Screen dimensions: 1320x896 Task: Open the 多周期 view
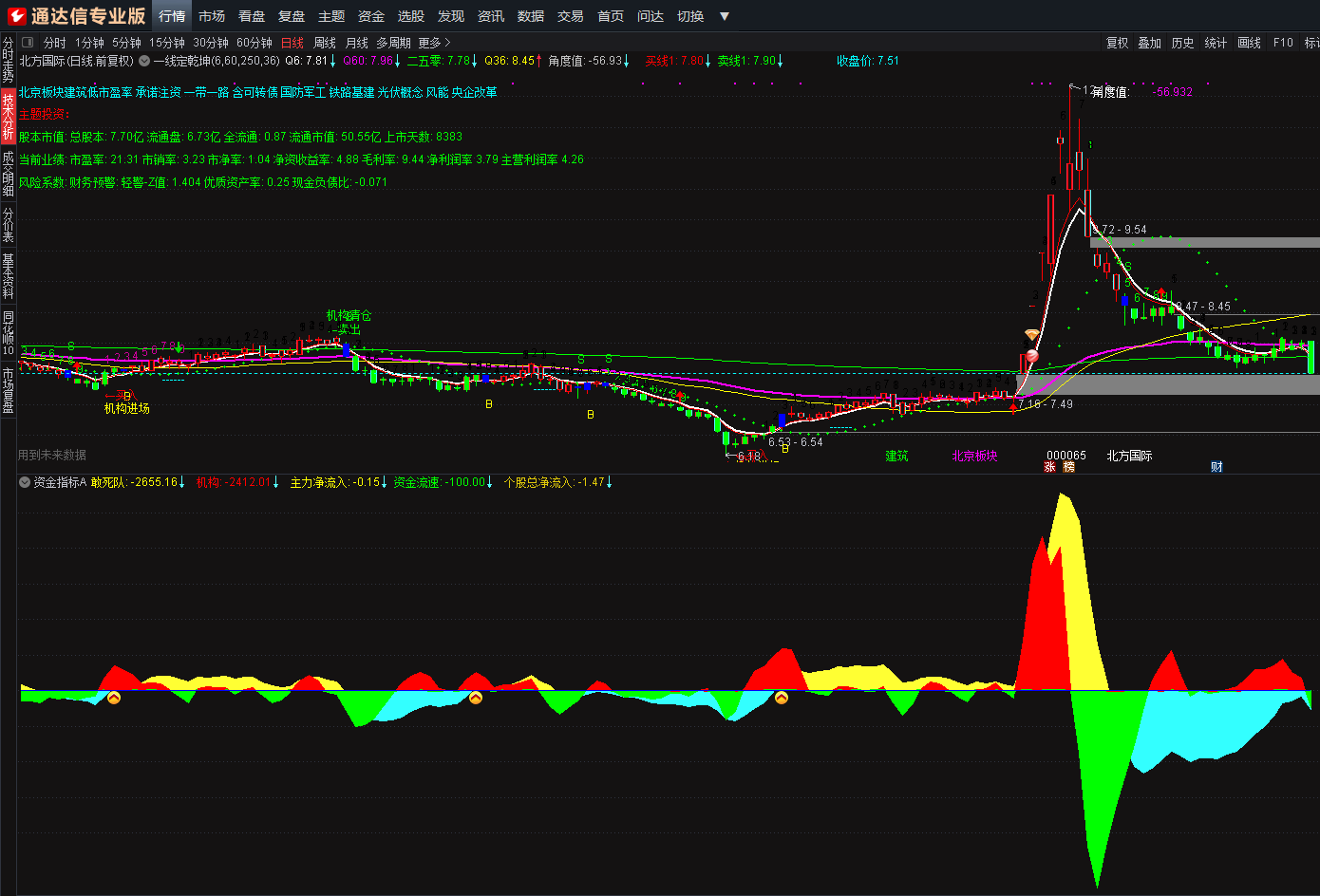(x=393, y=43)
